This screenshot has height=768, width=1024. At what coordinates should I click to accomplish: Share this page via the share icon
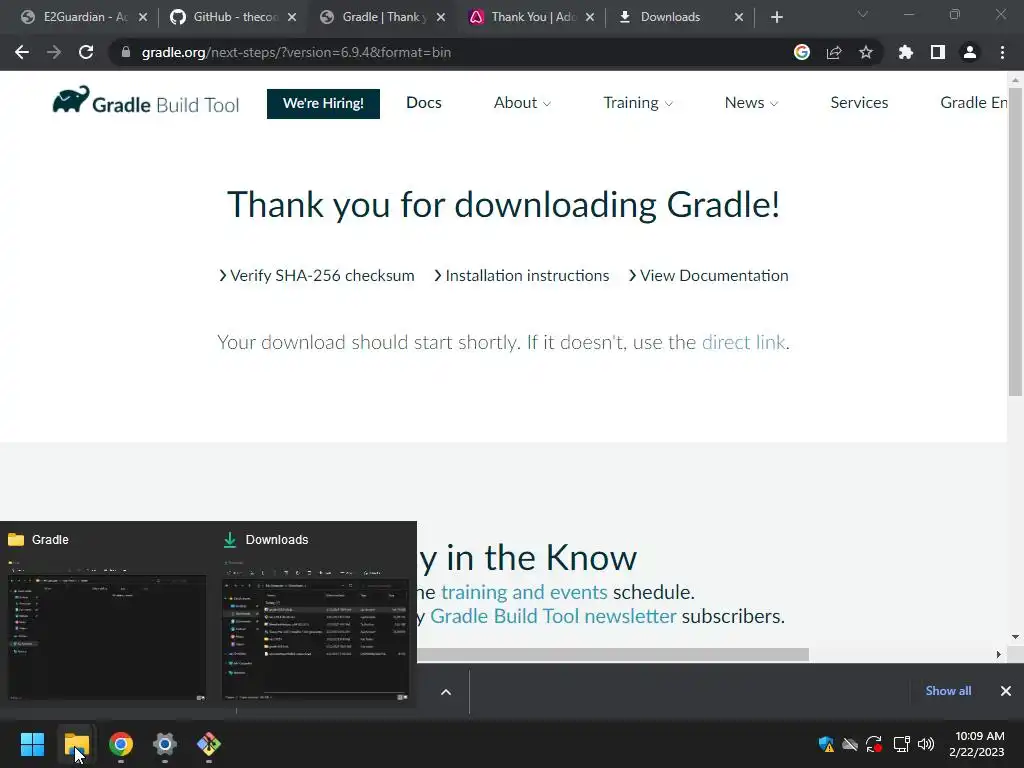click(x=834, y=52)
